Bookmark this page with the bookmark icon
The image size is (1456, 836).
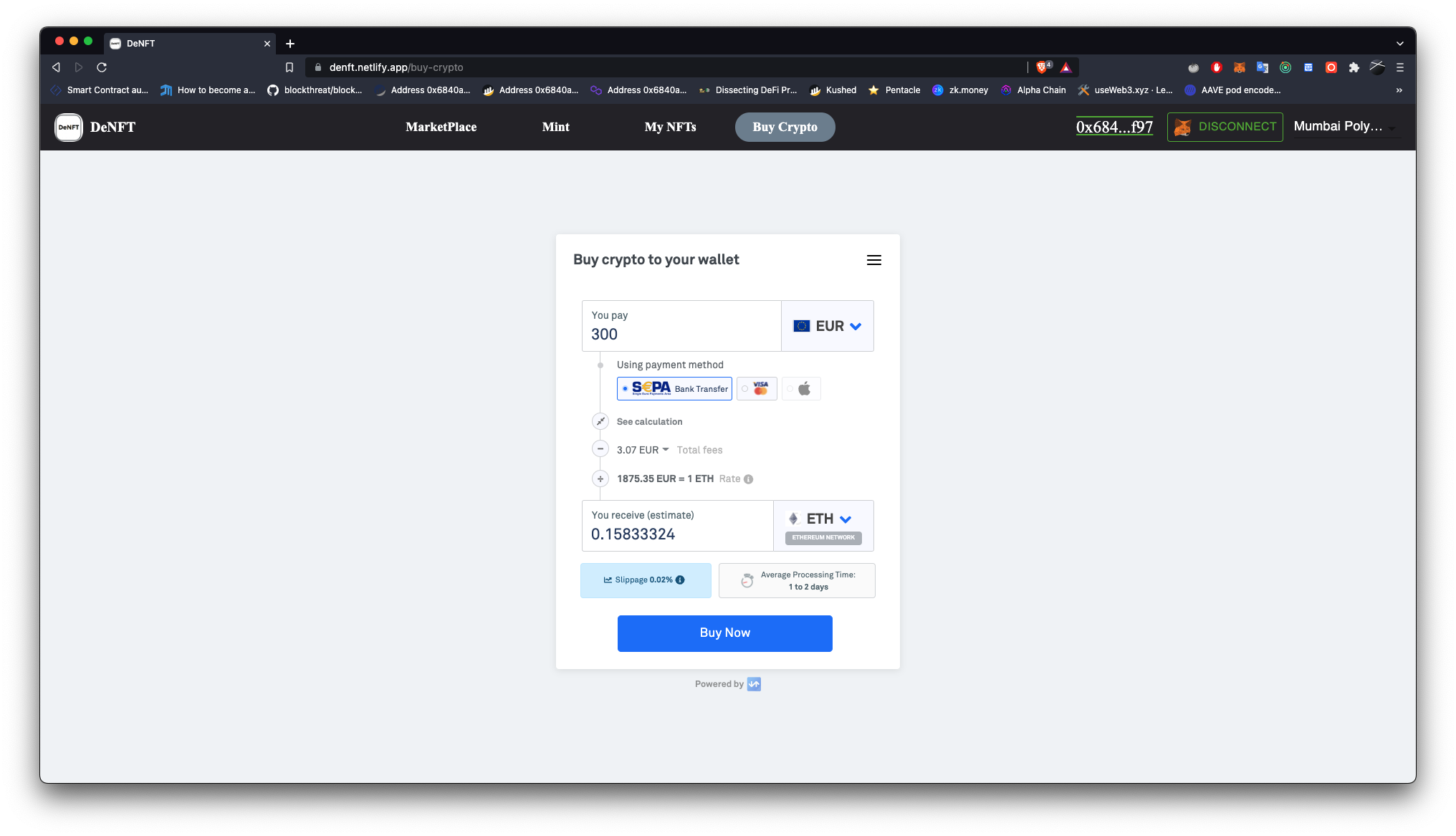[x=289, y=67]
